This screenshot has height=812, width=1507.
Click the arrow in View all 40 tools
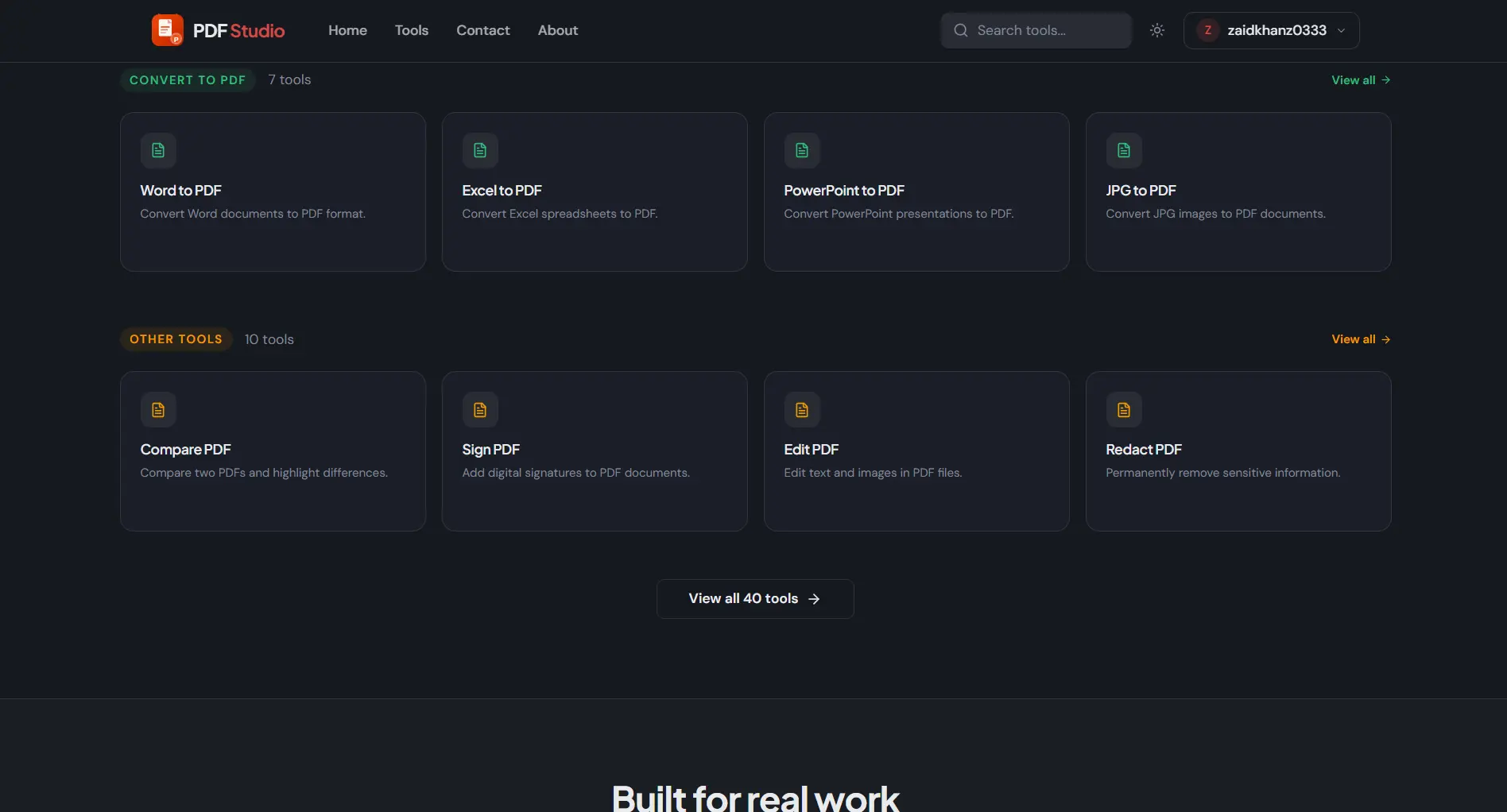pyautogui.click(x=814, y=599)
